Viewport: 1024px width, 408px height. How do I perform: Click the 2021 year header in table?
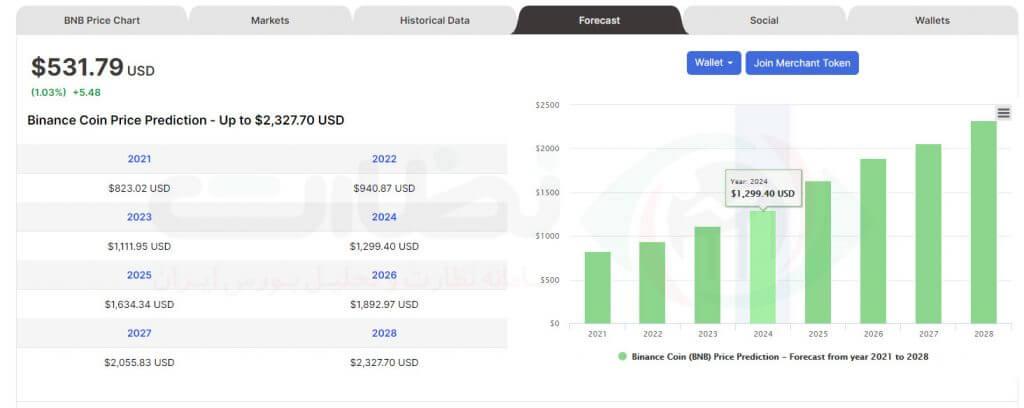pos(139,159)
